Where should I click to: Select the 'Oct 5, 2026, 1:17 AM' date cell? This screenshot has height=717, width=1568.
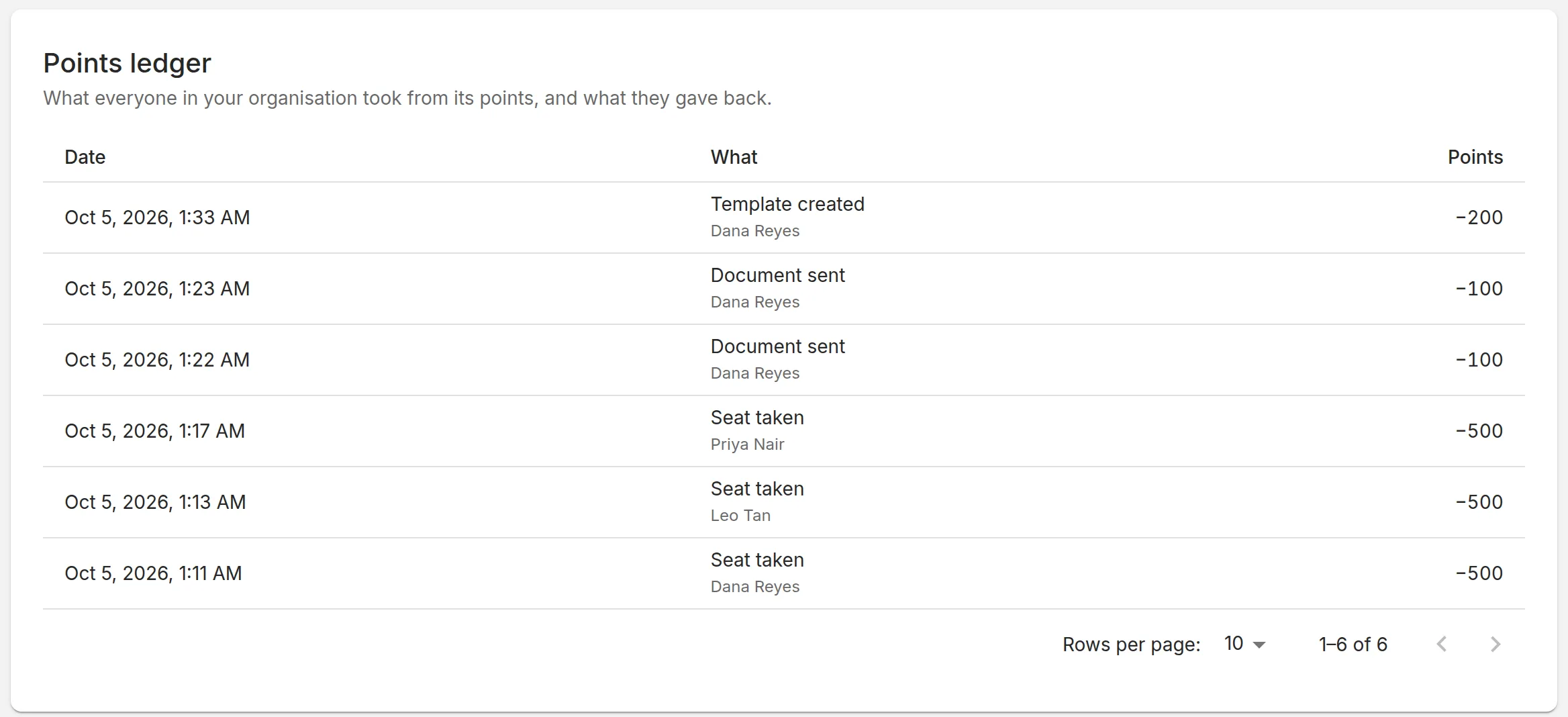click(155, 431)
